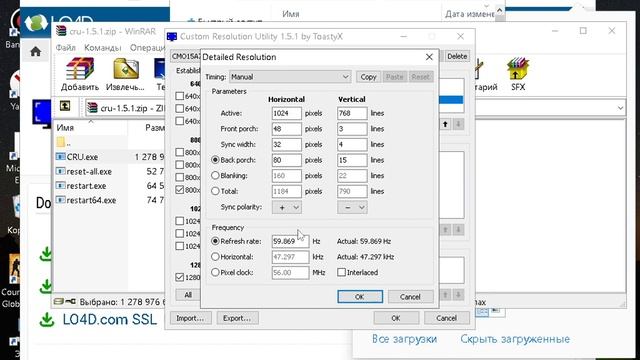
Task: Click the Horizontal Sync width field
Action: (x=287, y=144)
